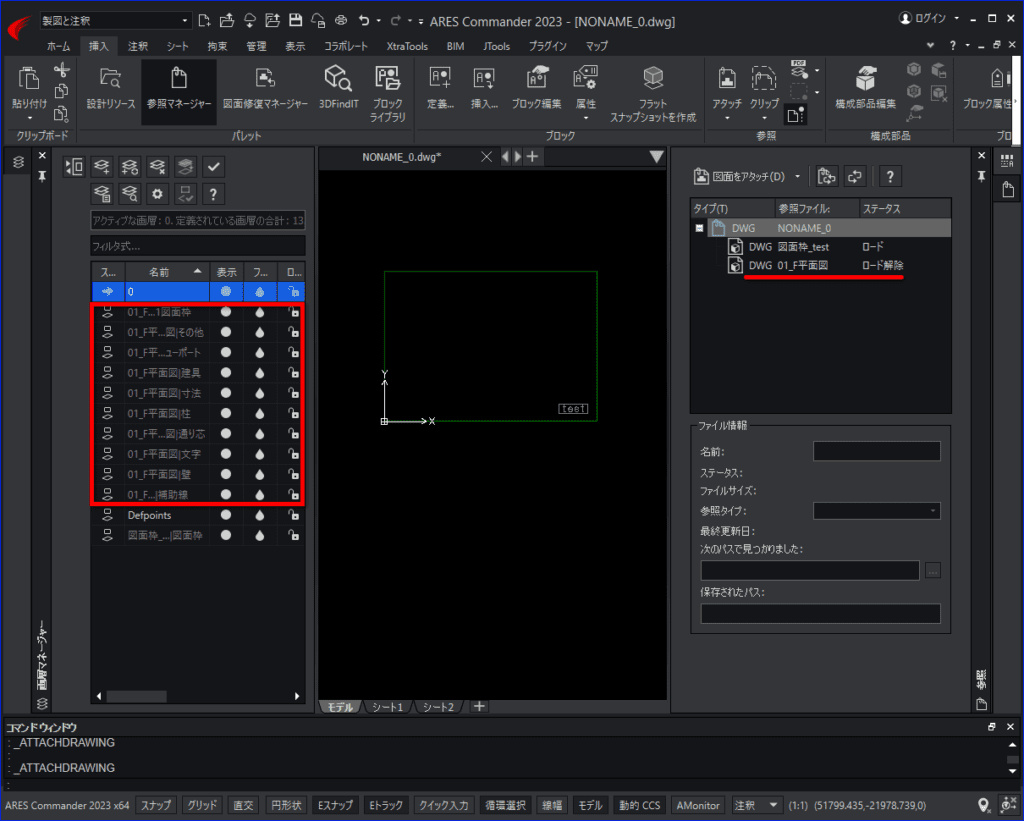Click the 定義 block definition icon

click(x=440, y=78)
